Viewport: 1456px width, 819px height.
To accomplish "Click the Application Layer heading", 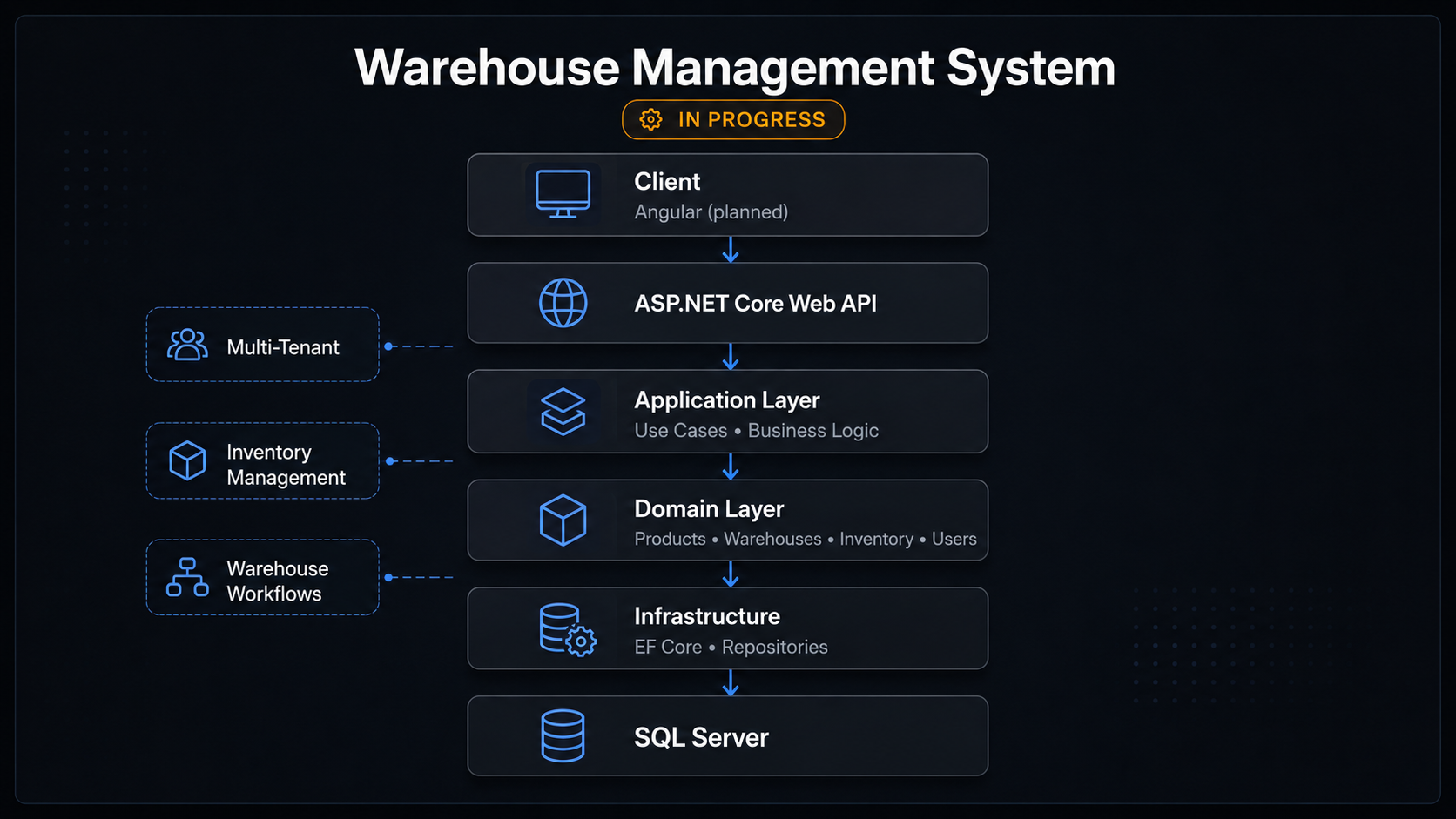I will coord(727,400).
